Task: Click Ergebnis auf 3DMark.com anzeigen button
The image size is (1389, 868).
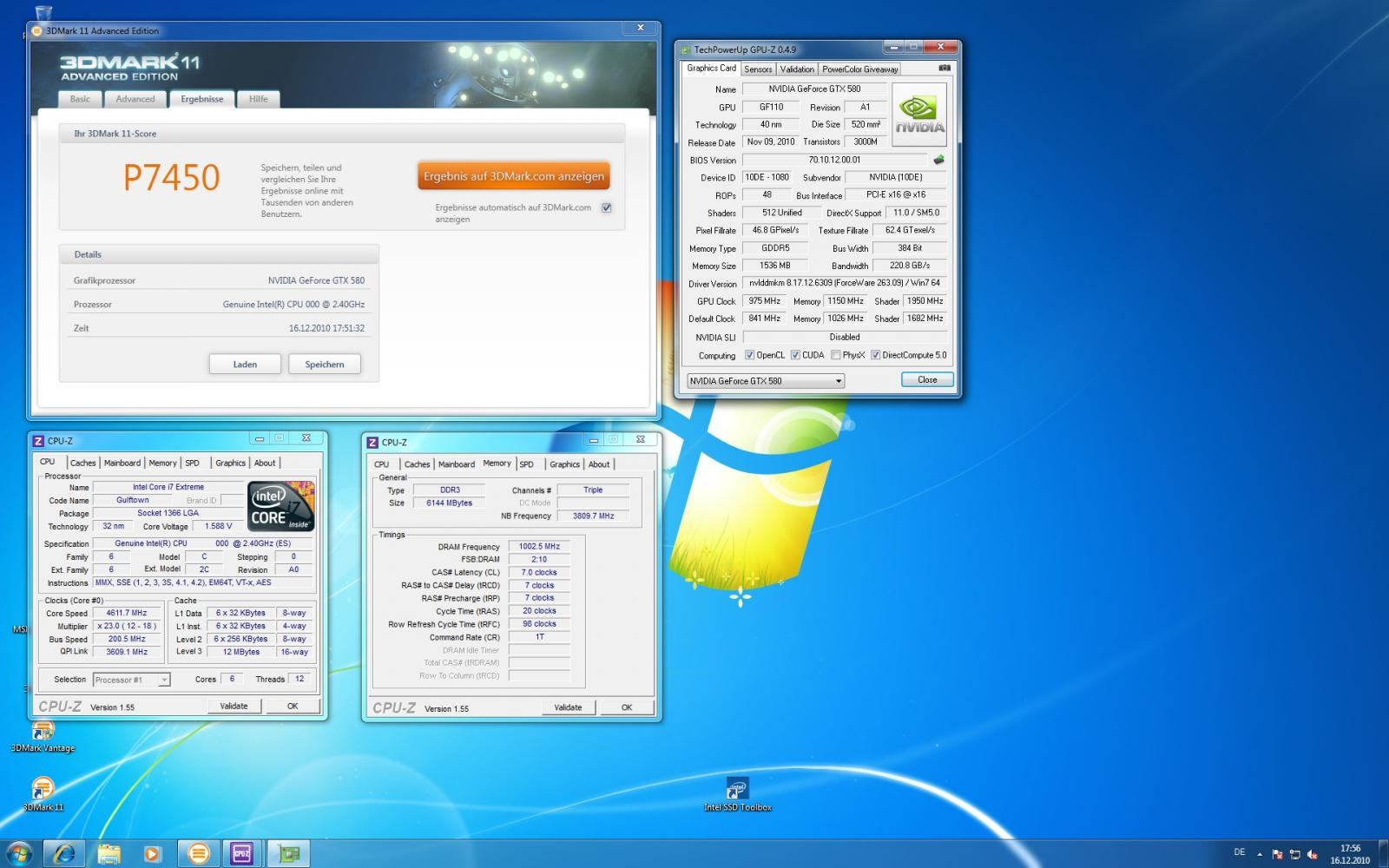Action: [x=514, y=176]
